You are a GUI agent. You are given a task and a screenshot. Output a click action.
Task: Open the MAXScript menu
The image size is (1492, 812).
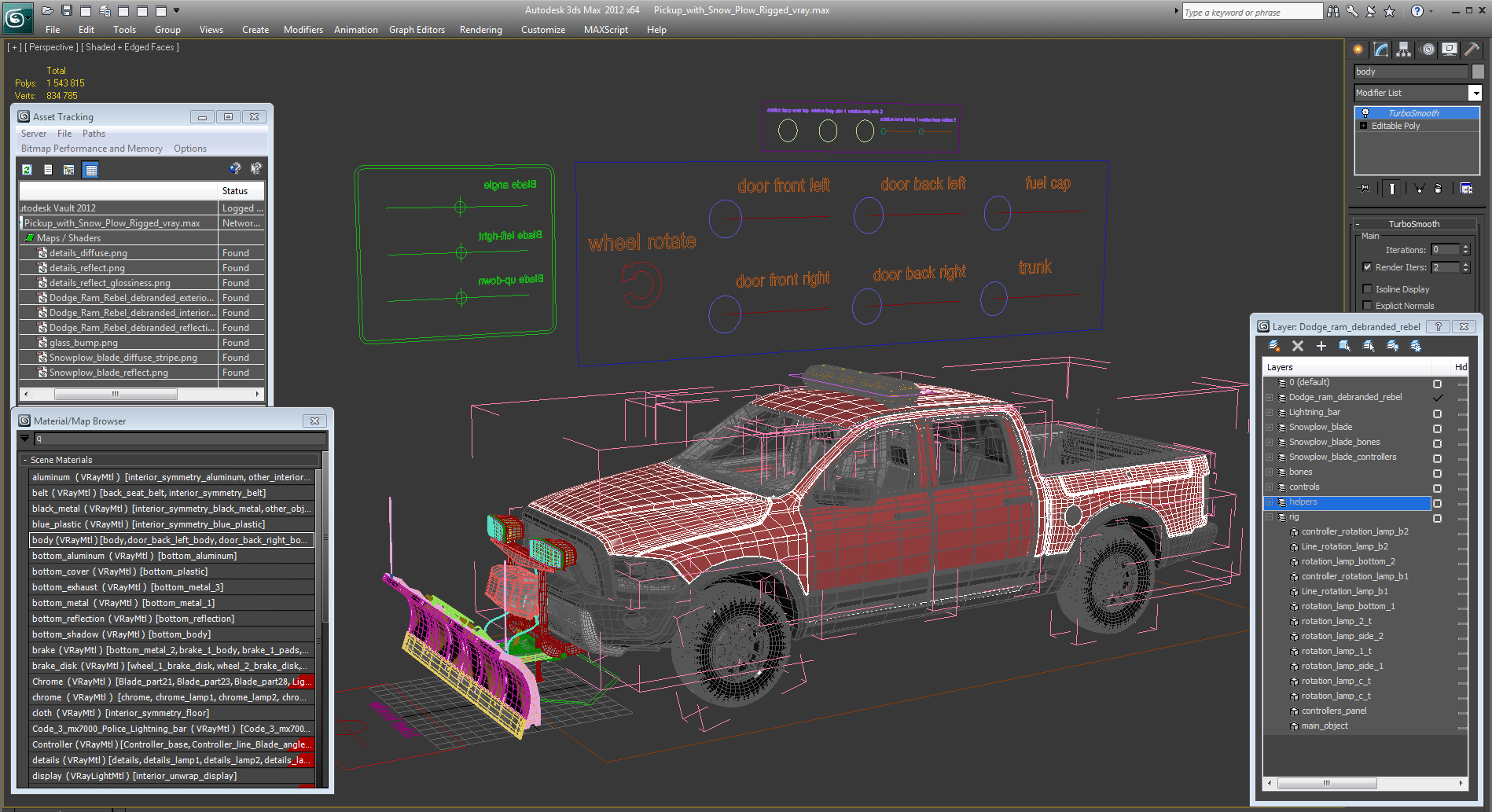(605, 30)
